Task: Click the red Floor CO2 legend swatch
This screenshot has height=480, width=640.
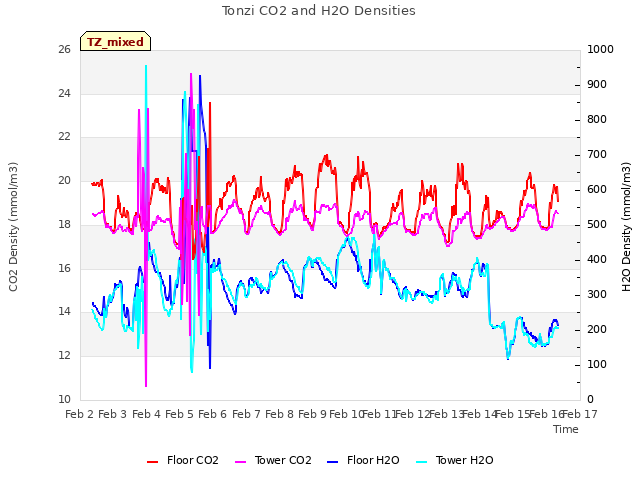Action: click(x=152, y=462)
